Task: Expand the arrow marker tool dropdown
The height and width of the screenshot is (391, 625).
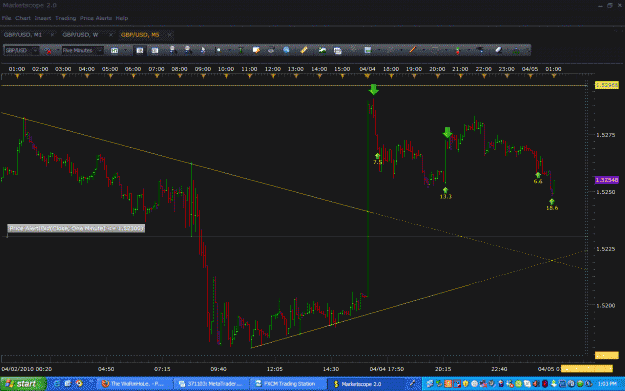Action: [468, 51]
